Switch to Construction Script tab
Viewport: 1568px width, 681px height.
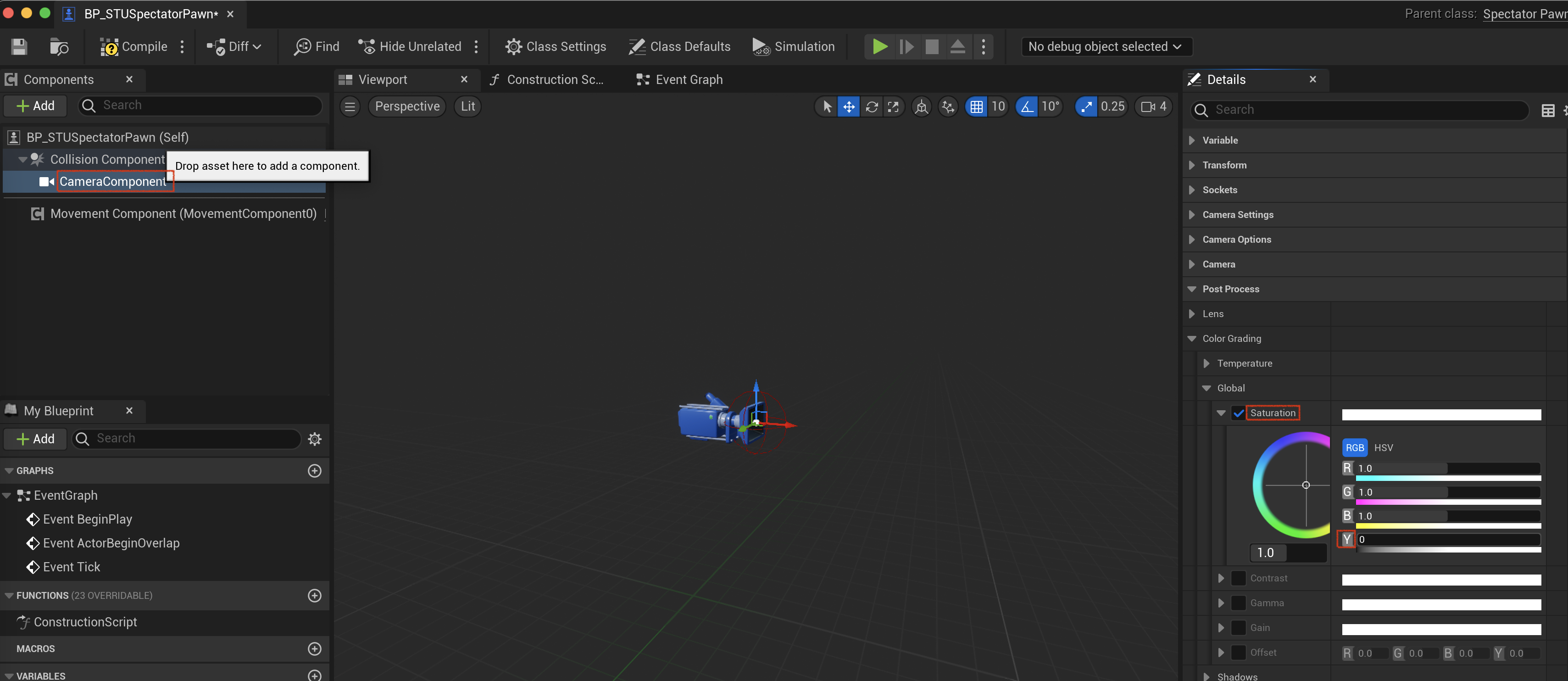(x=555, y=79)
